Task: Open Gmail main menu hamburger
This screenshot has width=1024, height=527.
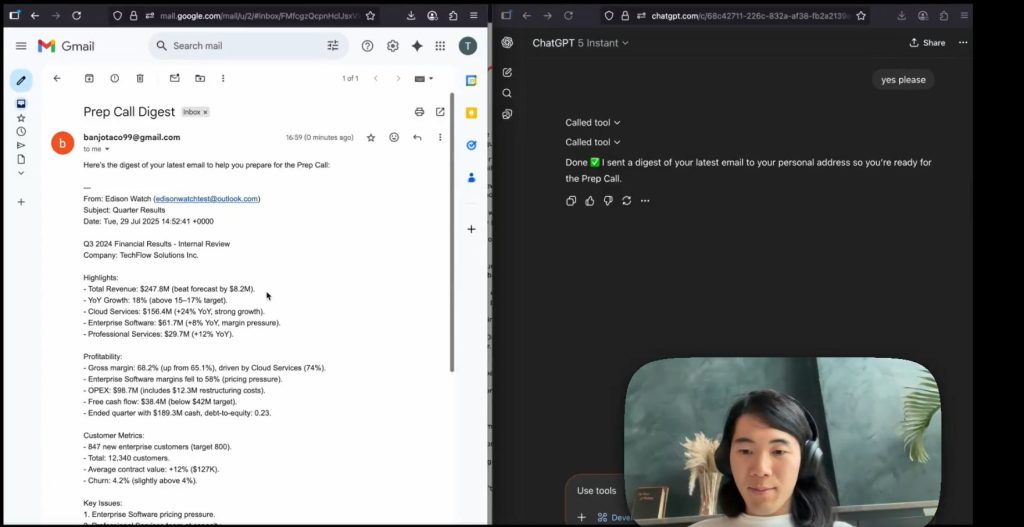Action: pyautogui.click(x=21, y=46)
